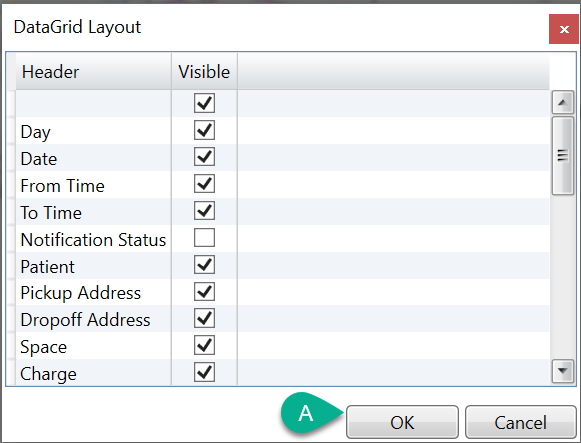Click the scrollbar down arrow
This screenshot has width=581, height=443.
pyautogui.click(x=563, y=371)
